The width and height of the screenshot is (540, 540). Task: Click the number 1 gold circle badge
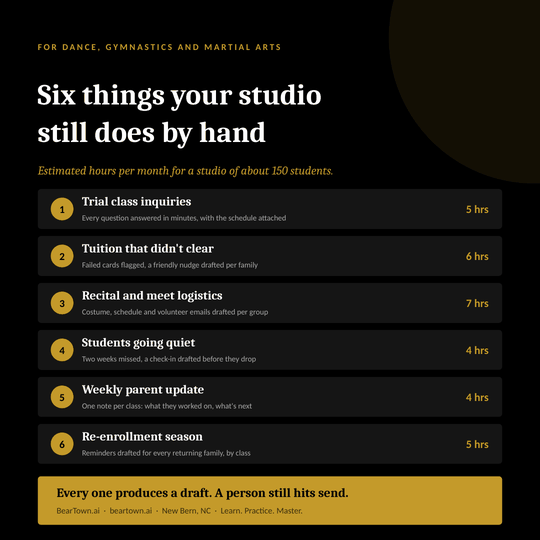(x=62, y=209)
